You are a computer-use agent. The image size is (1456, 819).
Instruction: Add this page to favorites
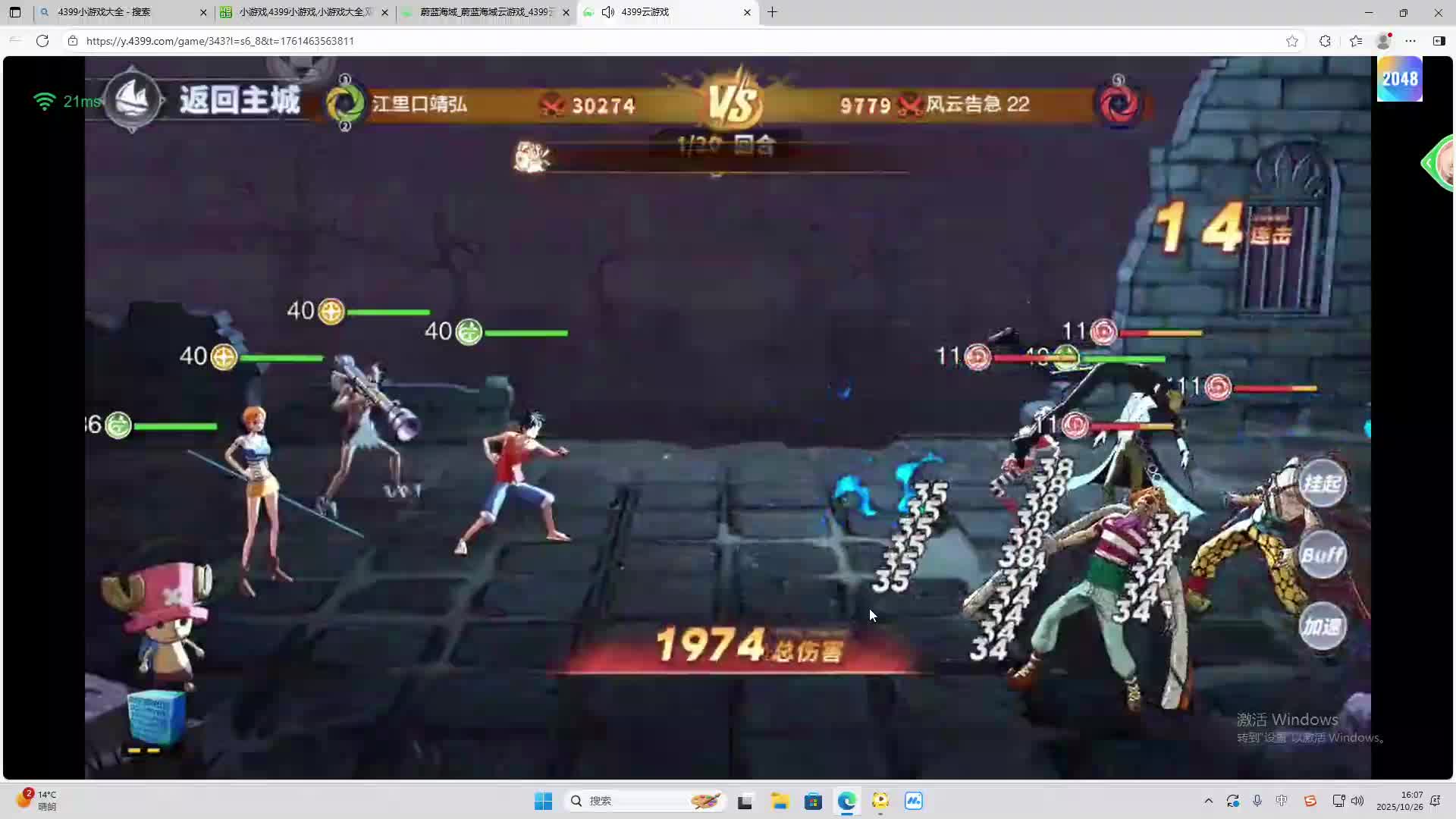pos(1292,41)
